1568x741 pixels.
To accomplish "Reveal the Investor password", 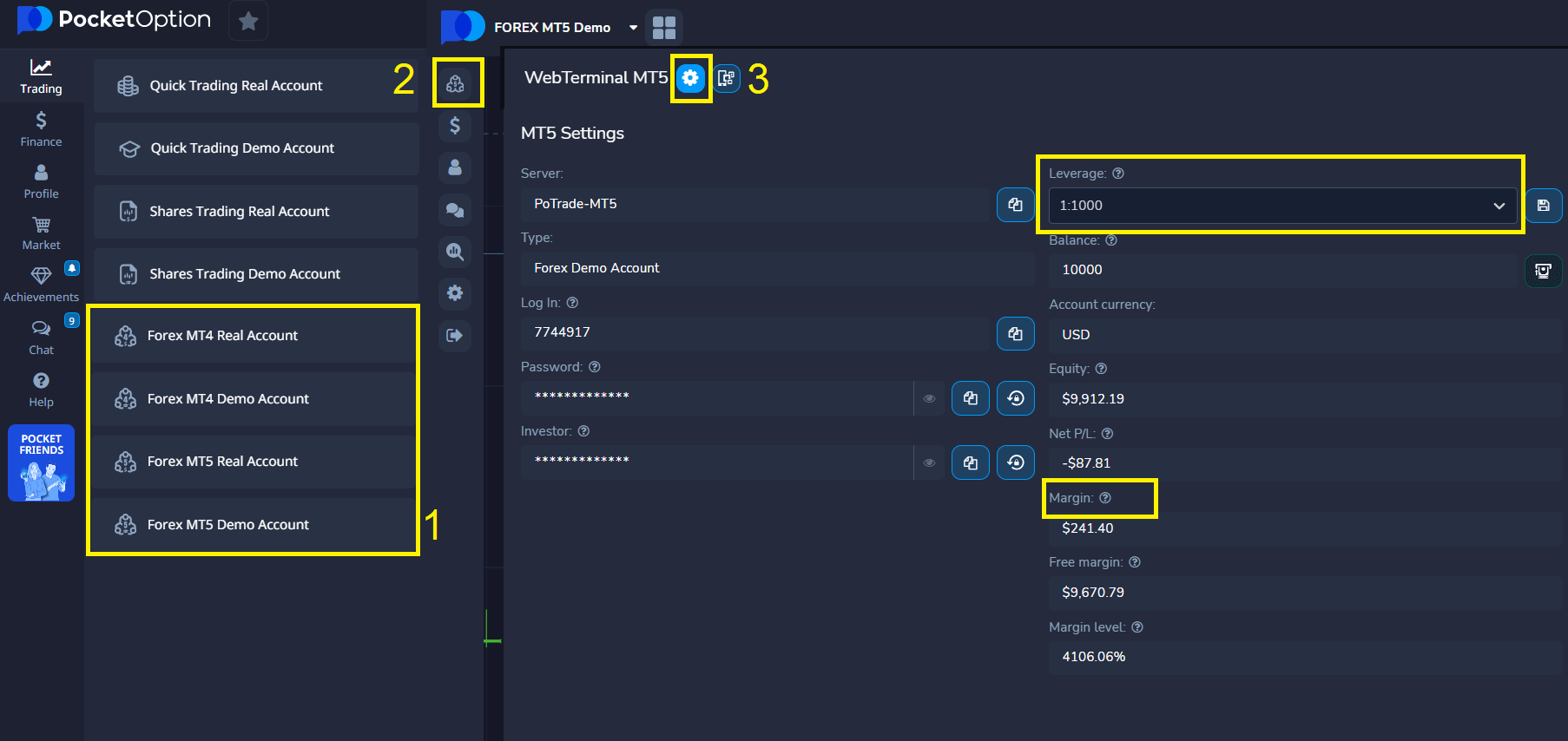I will [x=929, y=462].
